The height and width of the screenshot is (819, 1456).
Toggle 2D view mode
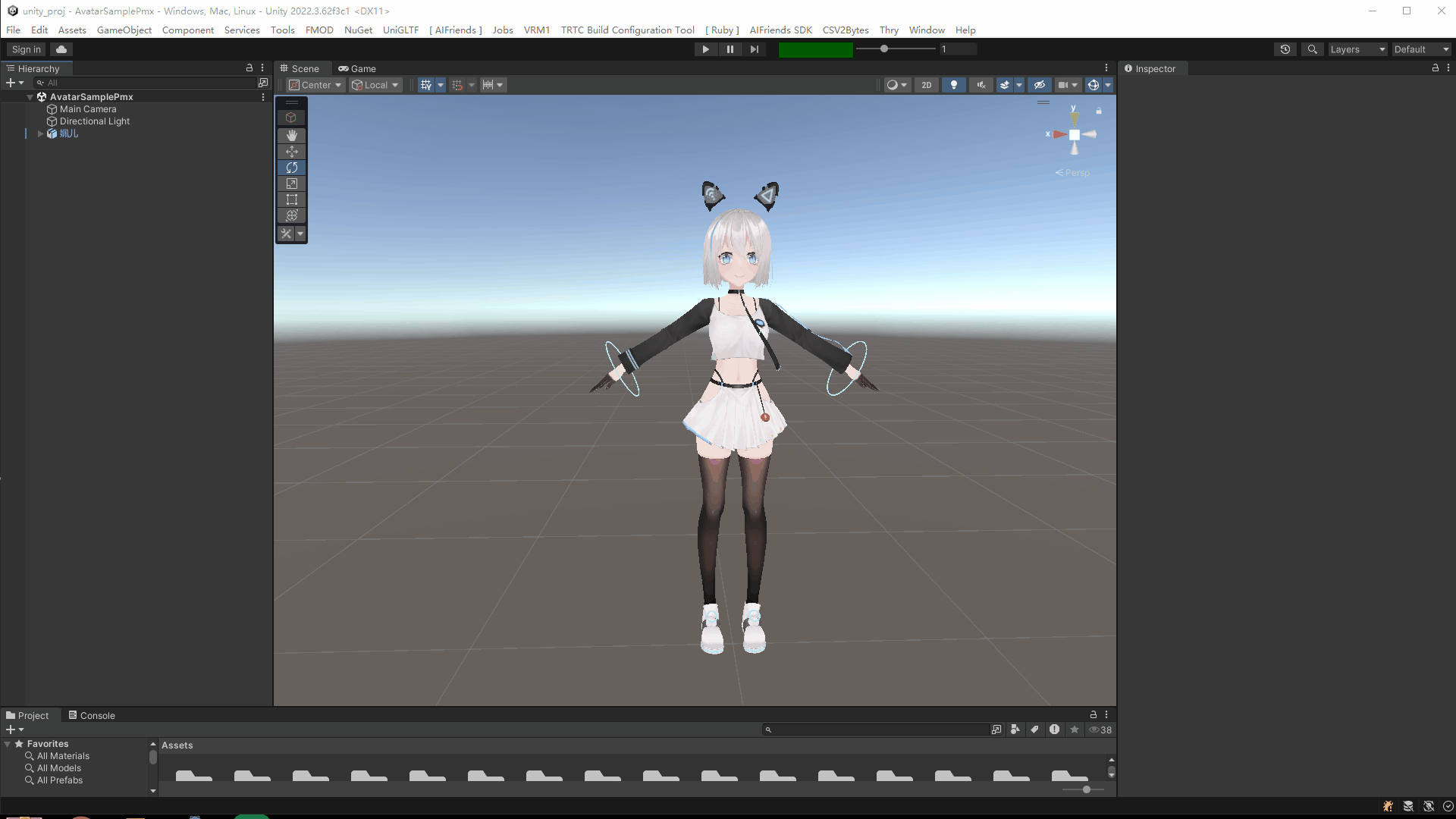point(926,85)
